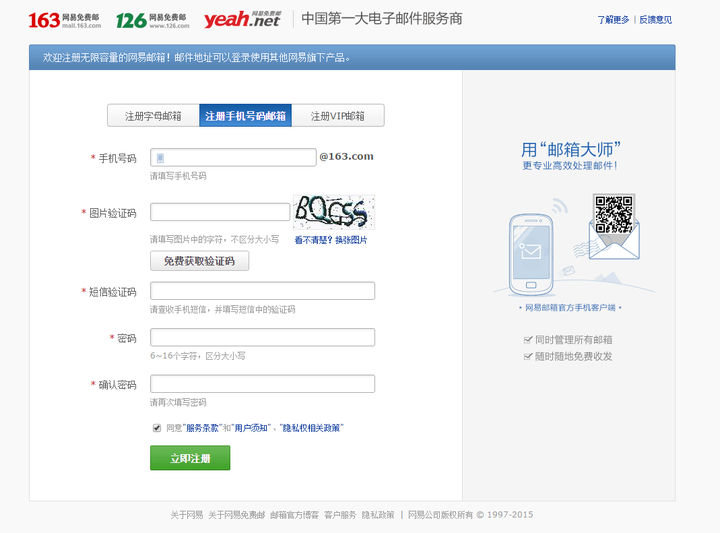Image resolution: width=720 pixels, height=533 pixels.
Task: Open 关于网易 footer link
Action: tap(186, 515)
